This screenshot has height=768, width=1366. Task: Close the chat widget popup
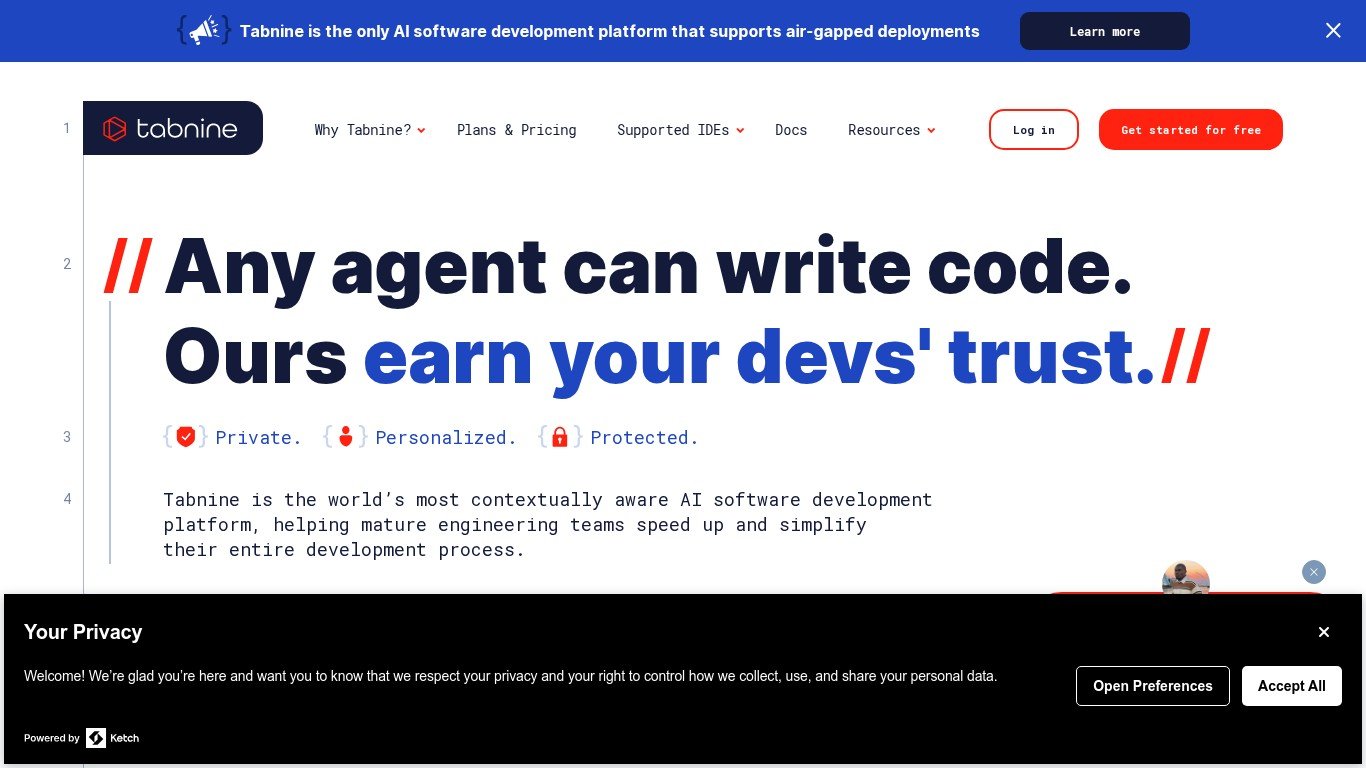coord(1313,572)
